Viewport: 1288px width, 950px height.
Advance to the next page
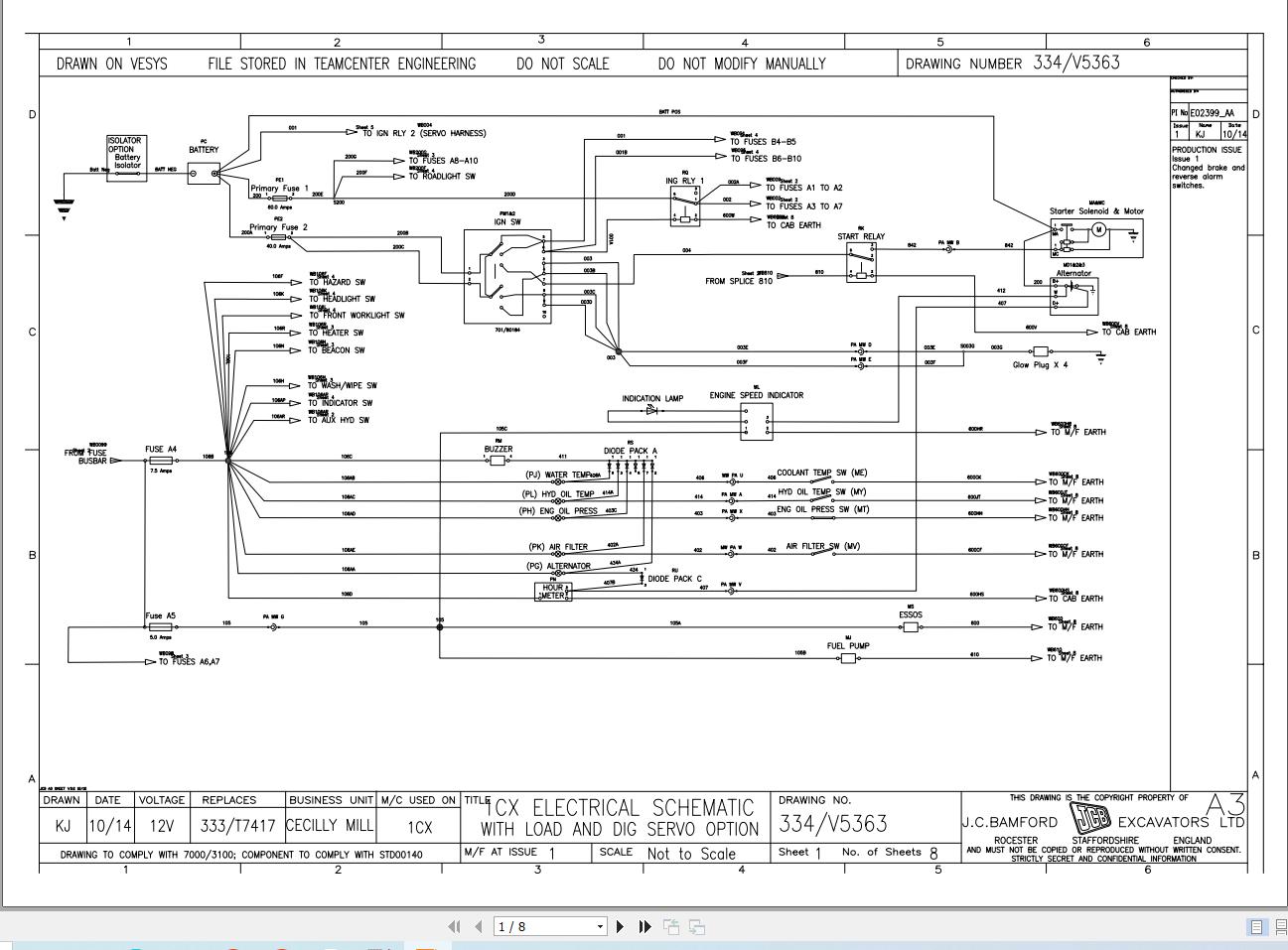620,926
